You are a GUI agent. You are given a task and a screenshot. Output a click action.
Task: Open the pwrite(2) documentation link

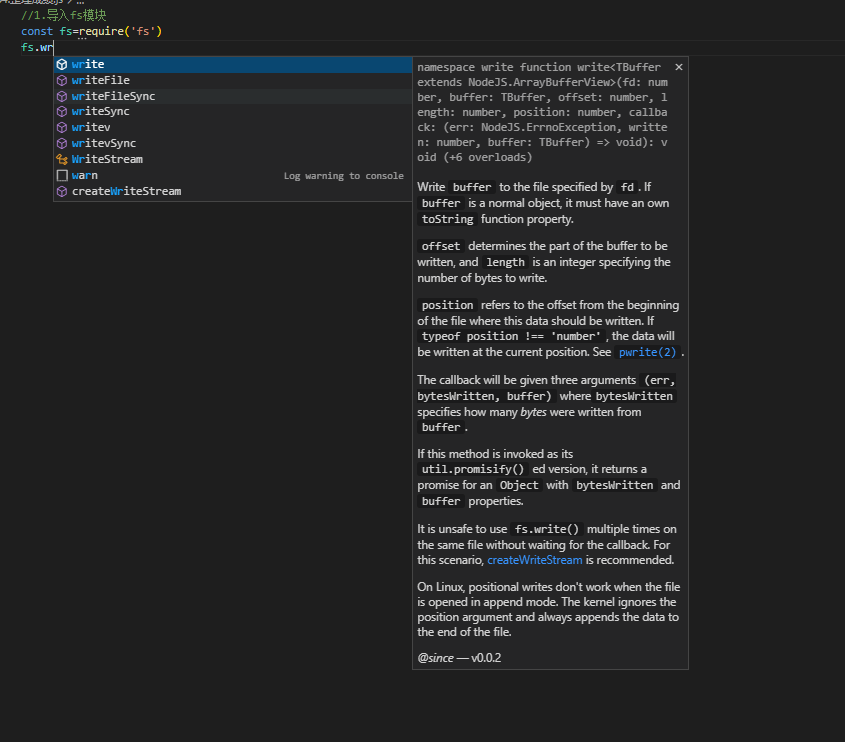pyautogui.click(x=647, y=352)
